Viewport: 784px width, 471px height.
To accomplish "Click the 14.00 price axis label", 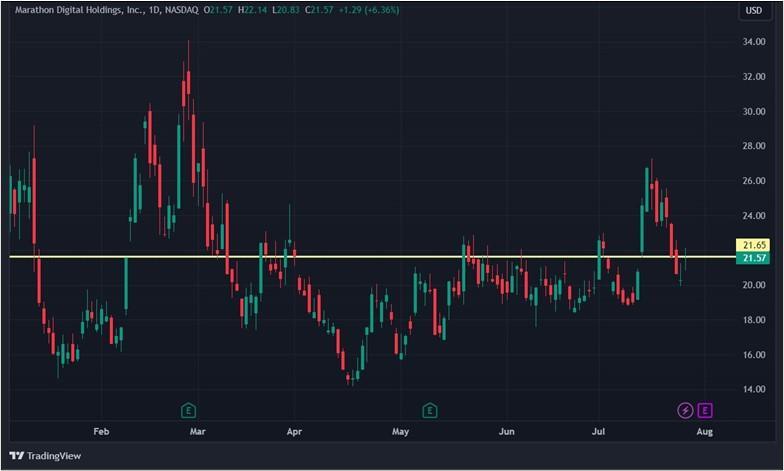I will tap(754, 388).
